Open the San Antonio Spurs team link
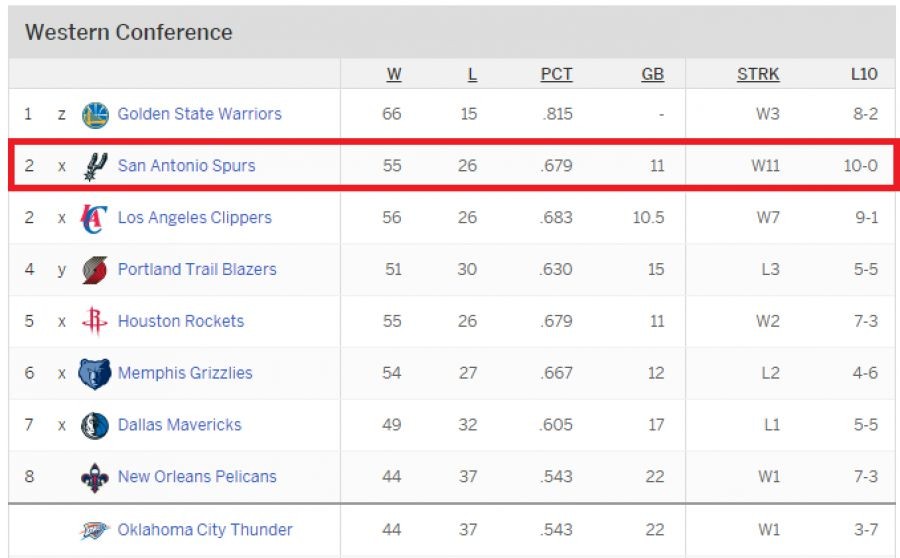Viewport: 900px width, 558px height. 187,165
